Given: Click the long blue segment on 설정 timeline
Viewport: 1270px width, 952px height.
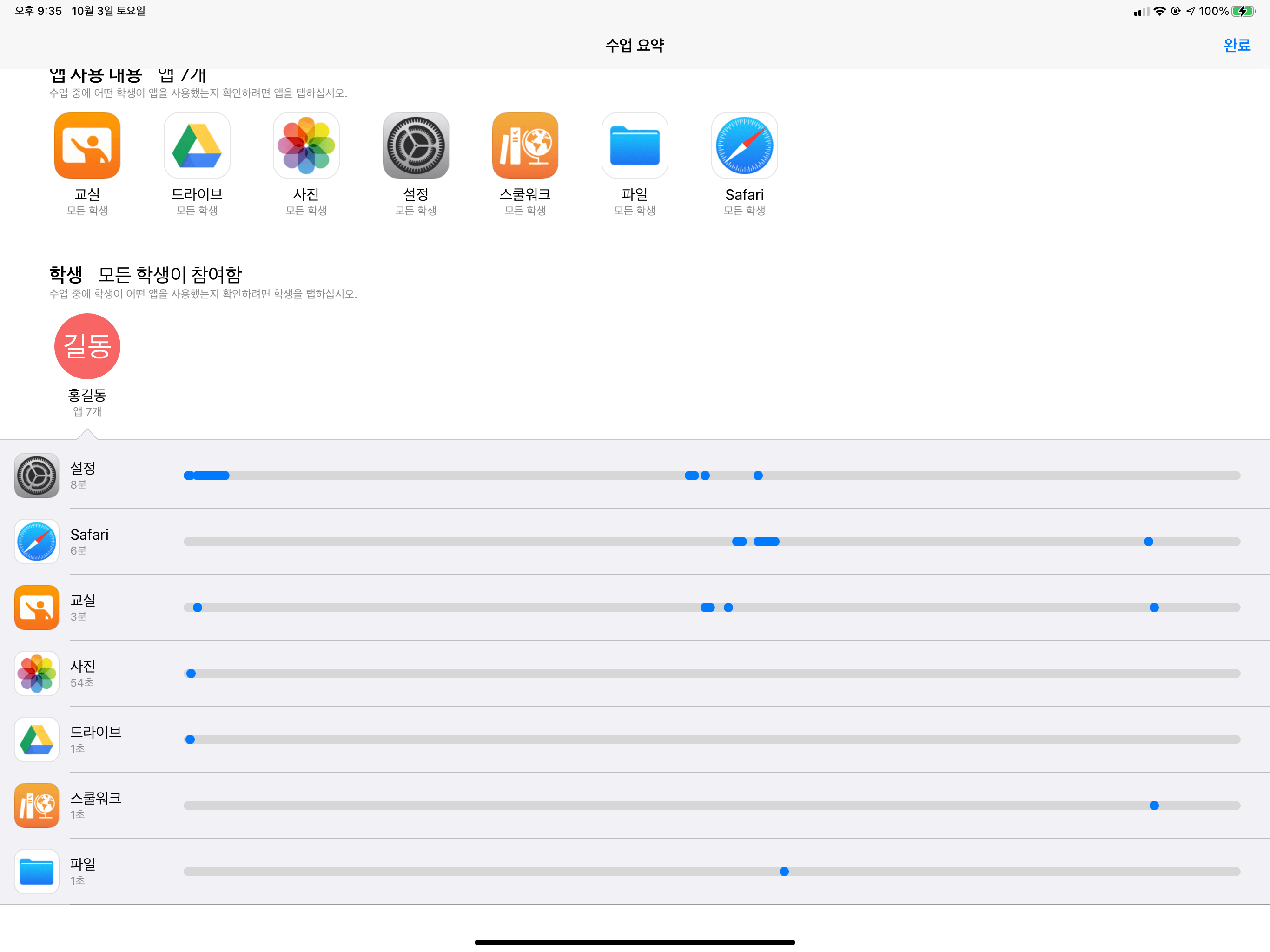Looking at the screenshot, I should click(x=212, y=476).
